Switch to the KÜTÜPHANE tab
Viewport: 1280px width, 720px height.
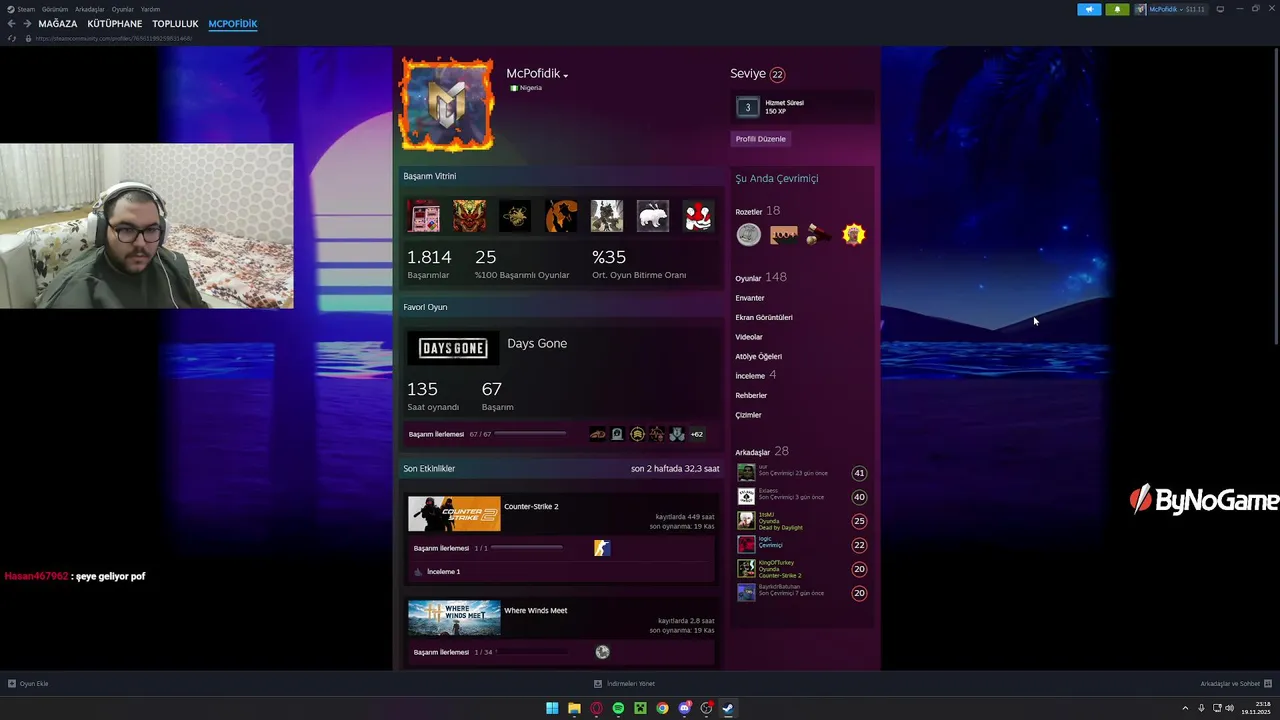pos(115,24)
